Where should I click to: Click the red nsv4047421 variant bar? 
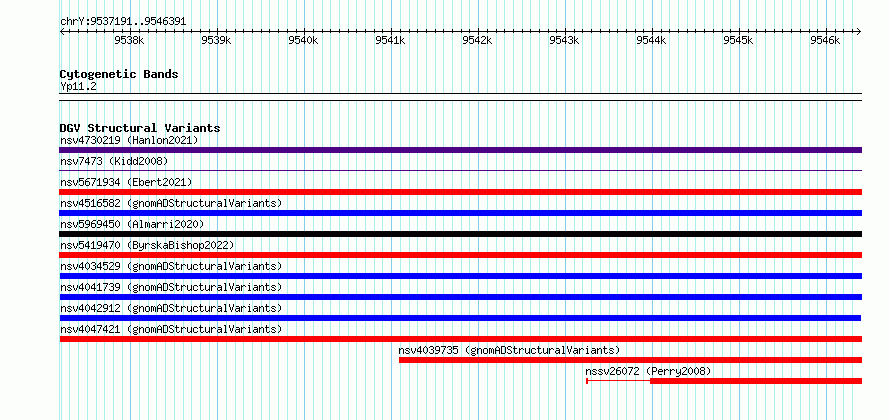click(x=460, y=339)
